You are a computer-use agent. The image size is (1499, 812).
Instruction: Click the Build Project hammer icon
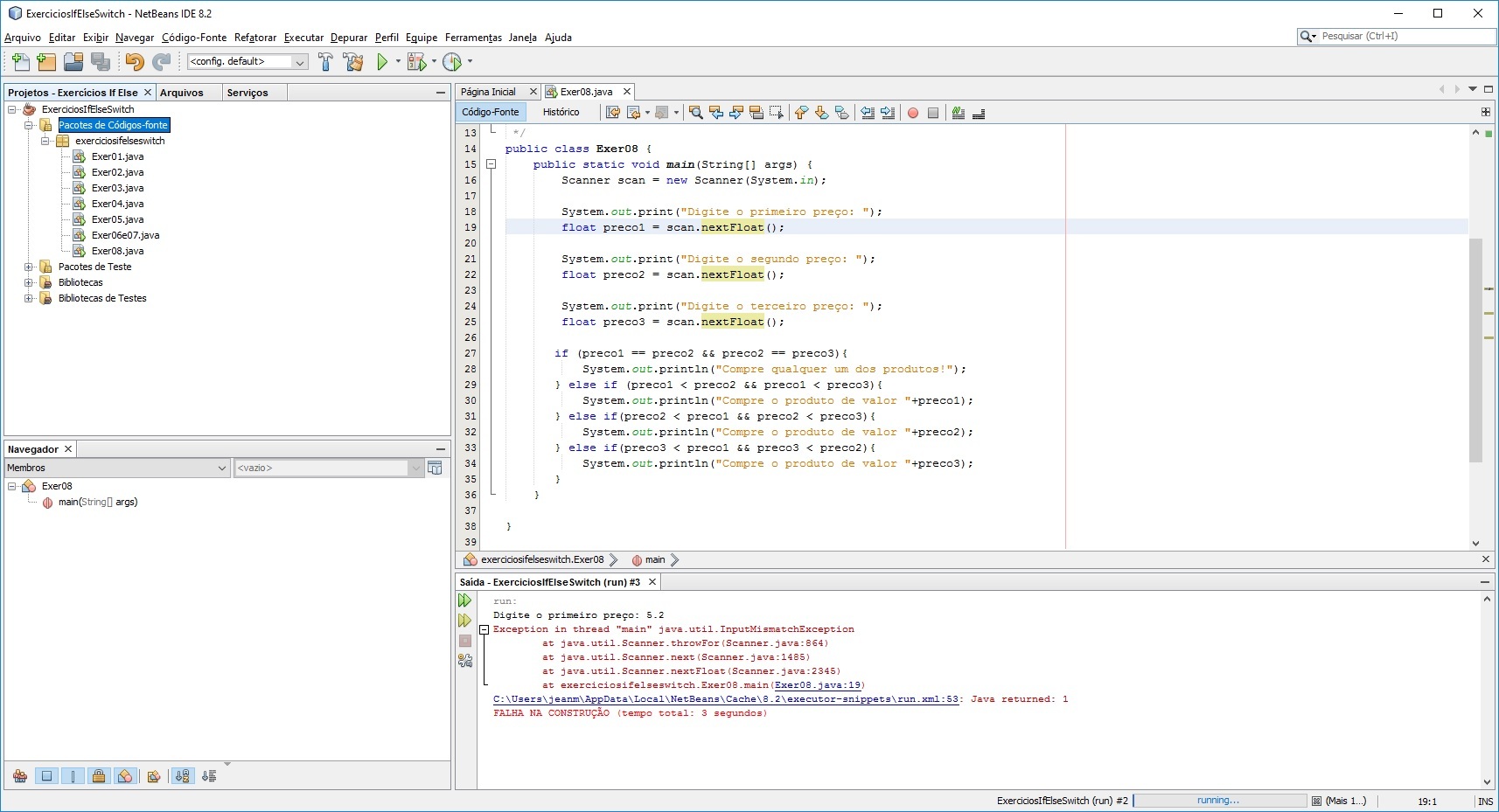pyautogui.click(x=325, y=62)
